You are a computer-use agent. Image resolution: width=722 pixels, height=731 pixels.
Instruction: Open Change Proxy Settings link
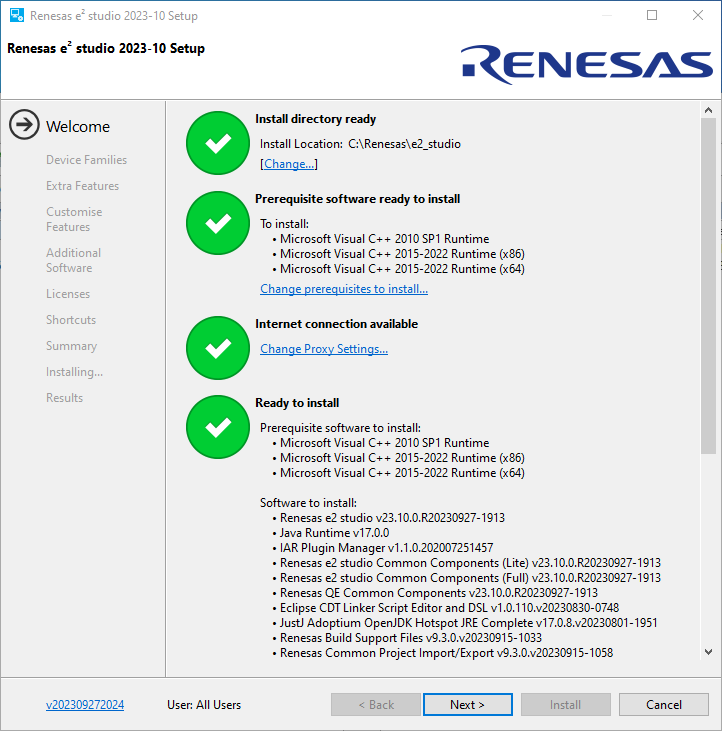click(324, 349)
